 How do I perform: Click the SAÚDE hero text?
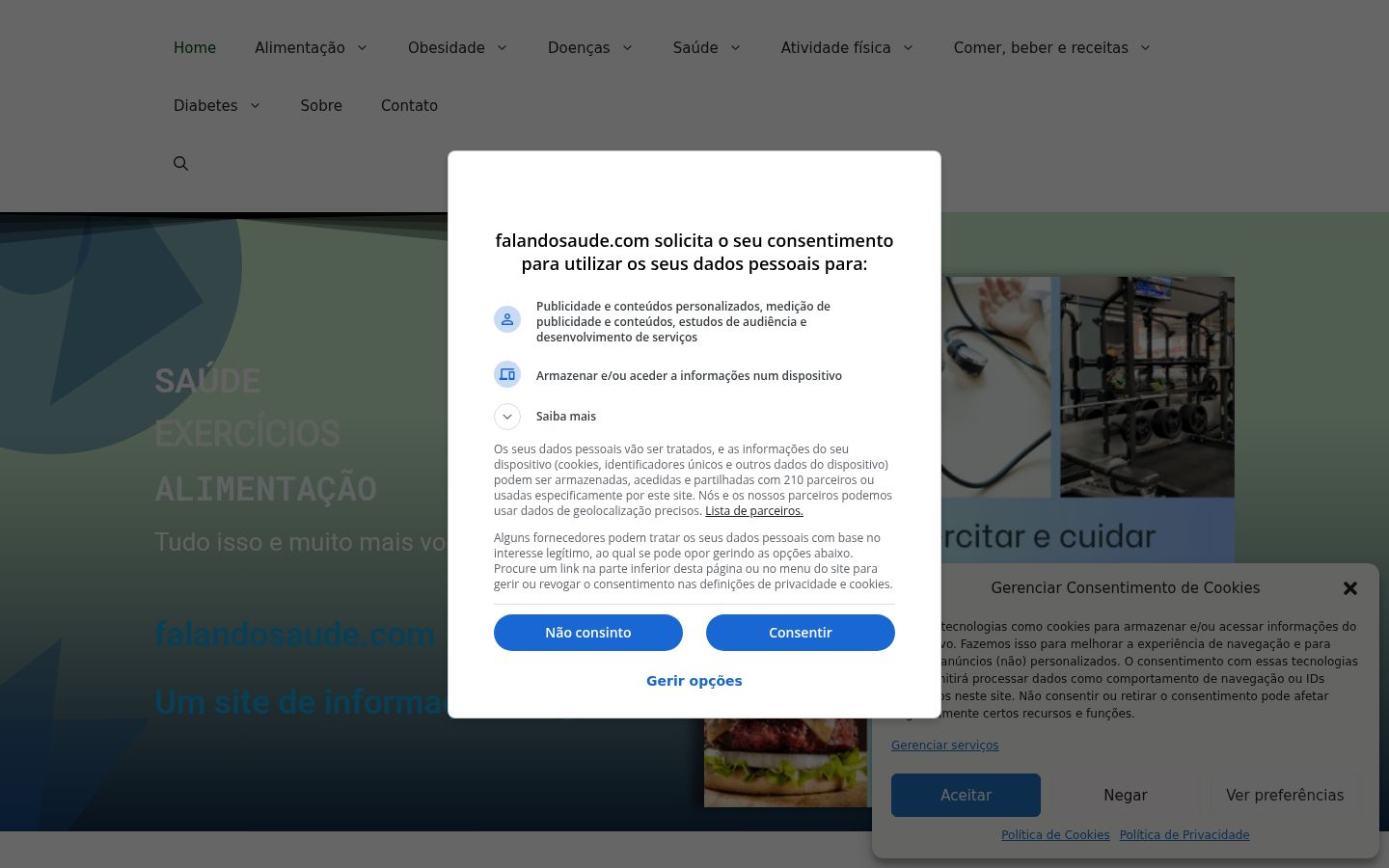(207, 380)
